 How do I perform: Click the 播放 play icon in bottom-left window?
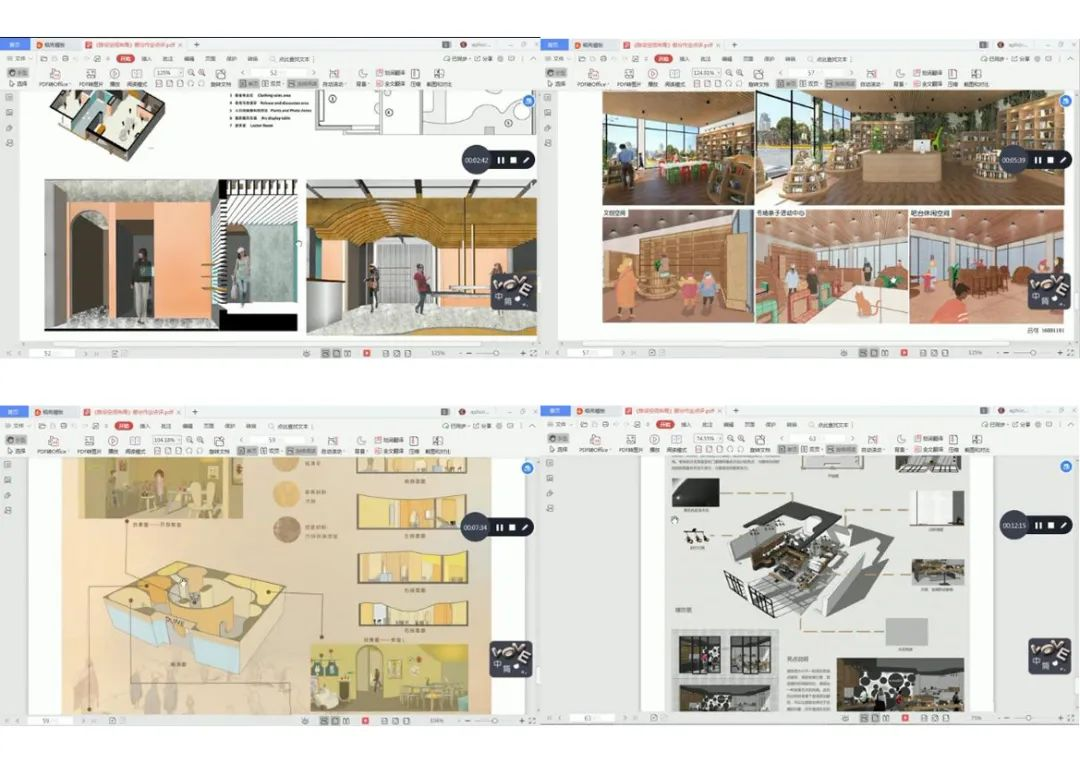(x=113, y=440)
